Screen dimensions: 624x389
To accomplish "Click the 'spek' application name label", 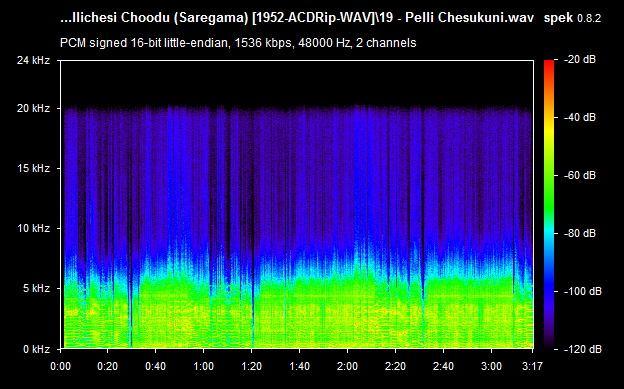I will pyautogui.click(x=558, y=18).
